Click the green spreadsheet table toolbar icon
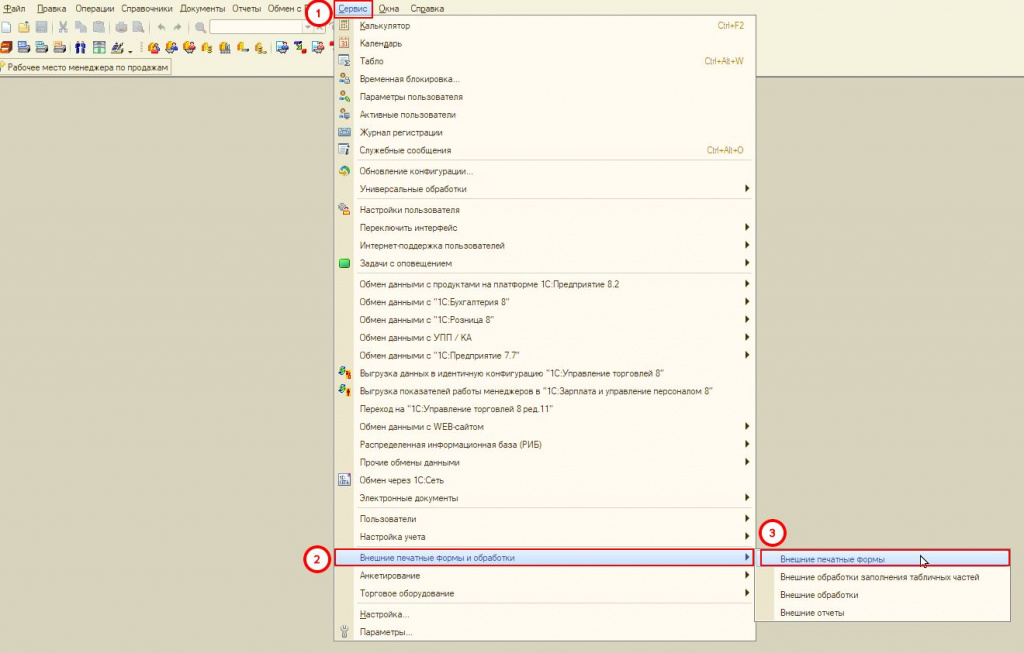The image size is (1024, 653). [99, 47]
